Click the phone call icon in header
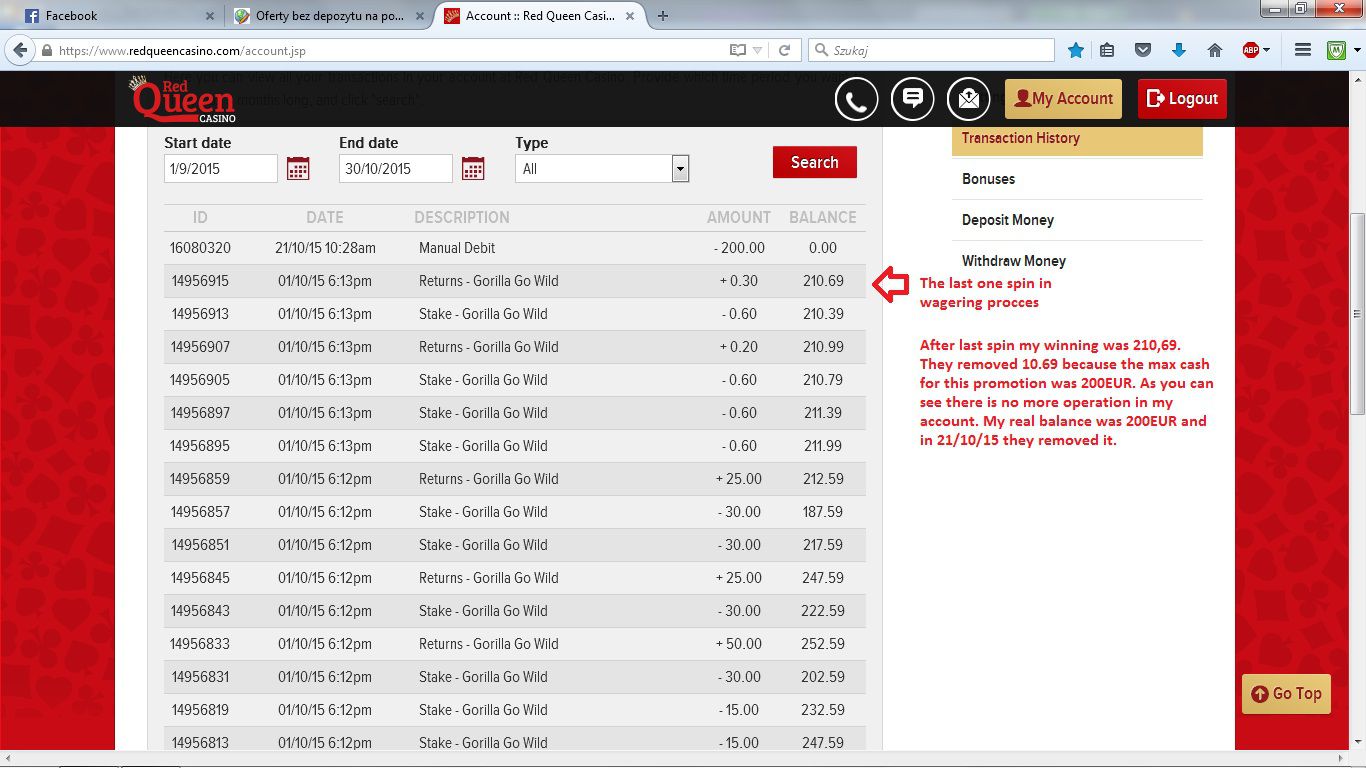The width and height of the screenshot is (1366, 768). (x=856, y=99)
